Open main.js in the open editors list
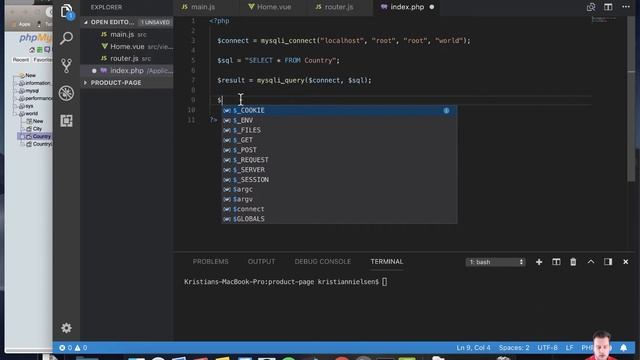Image resolution: width=640 pixels, height=360 pixels. click(x=127, y=34)
